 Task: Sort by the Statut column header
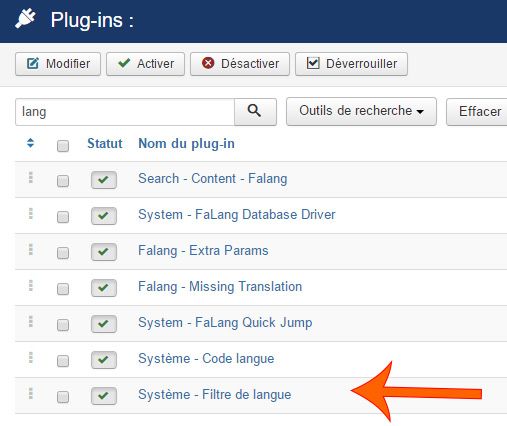tap(105, 144)
